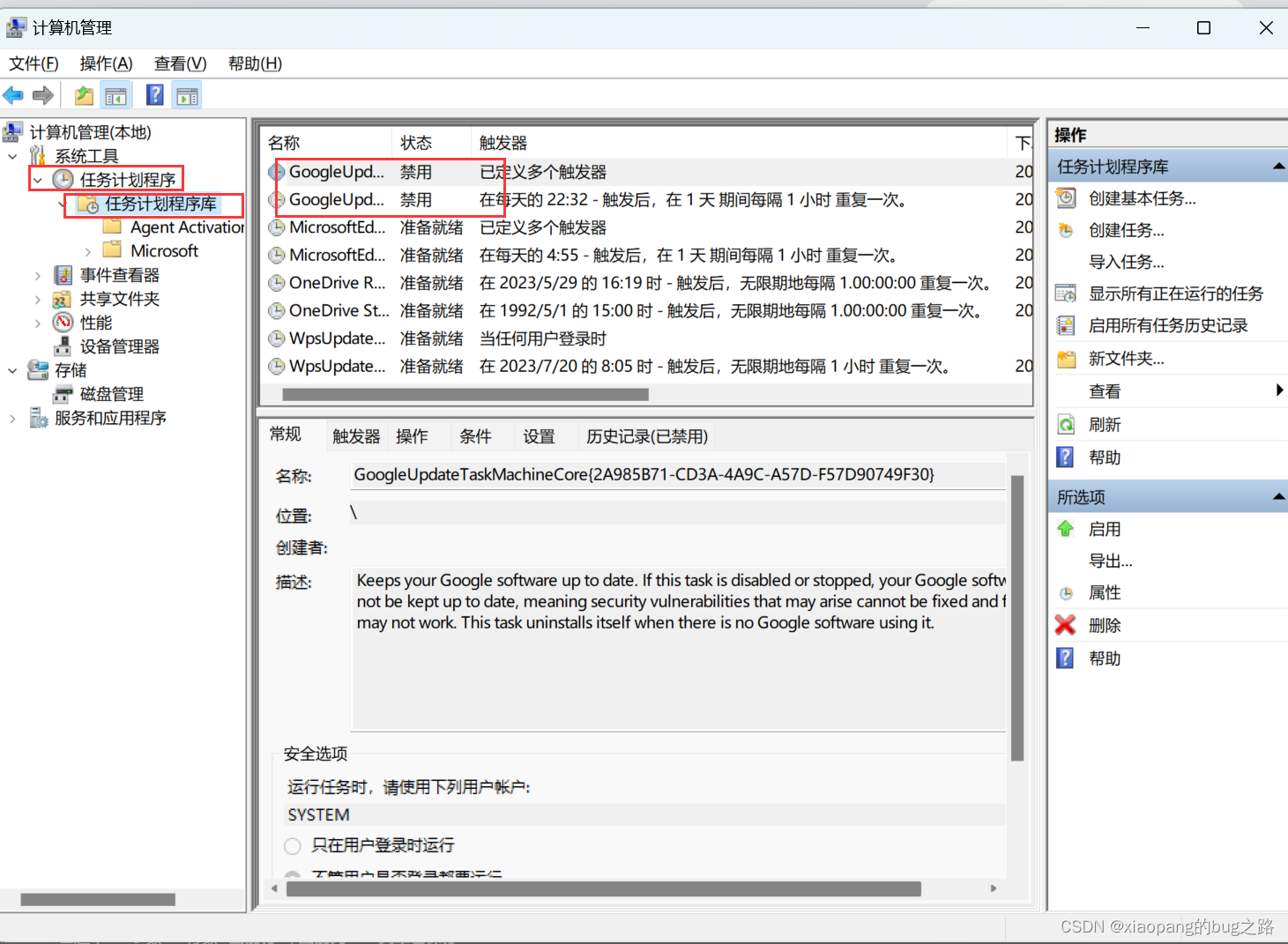Click the red X 删除 icon

[x=1065, y=625]
